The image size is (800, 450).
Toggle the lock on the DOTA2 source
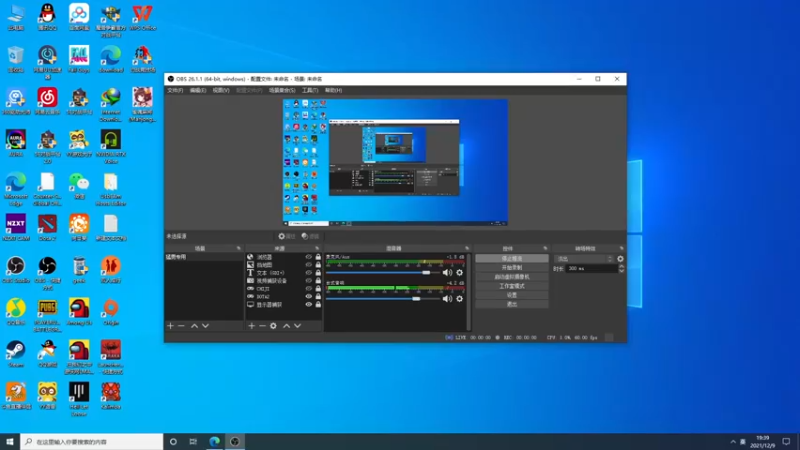coord(318,296)
